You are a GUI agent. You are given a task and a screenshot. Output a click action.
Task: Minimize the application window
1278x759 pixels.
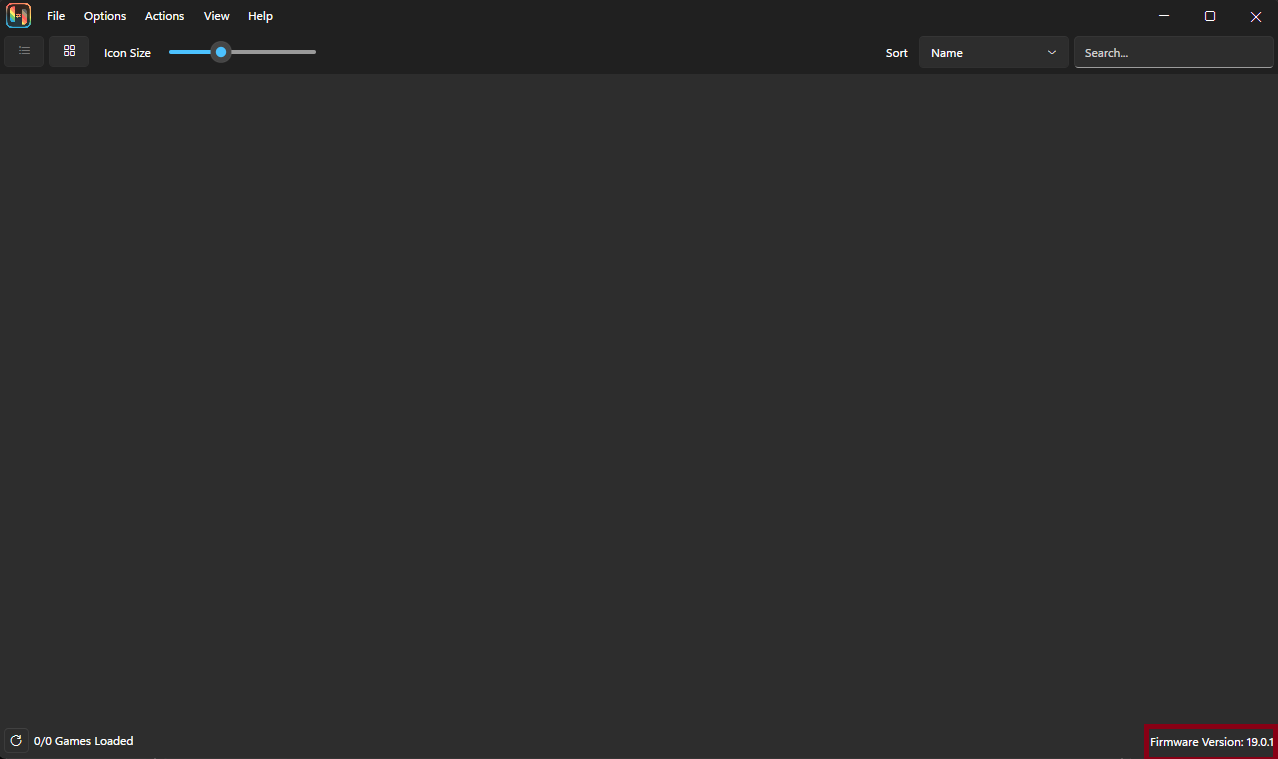tap(1164, 16)
